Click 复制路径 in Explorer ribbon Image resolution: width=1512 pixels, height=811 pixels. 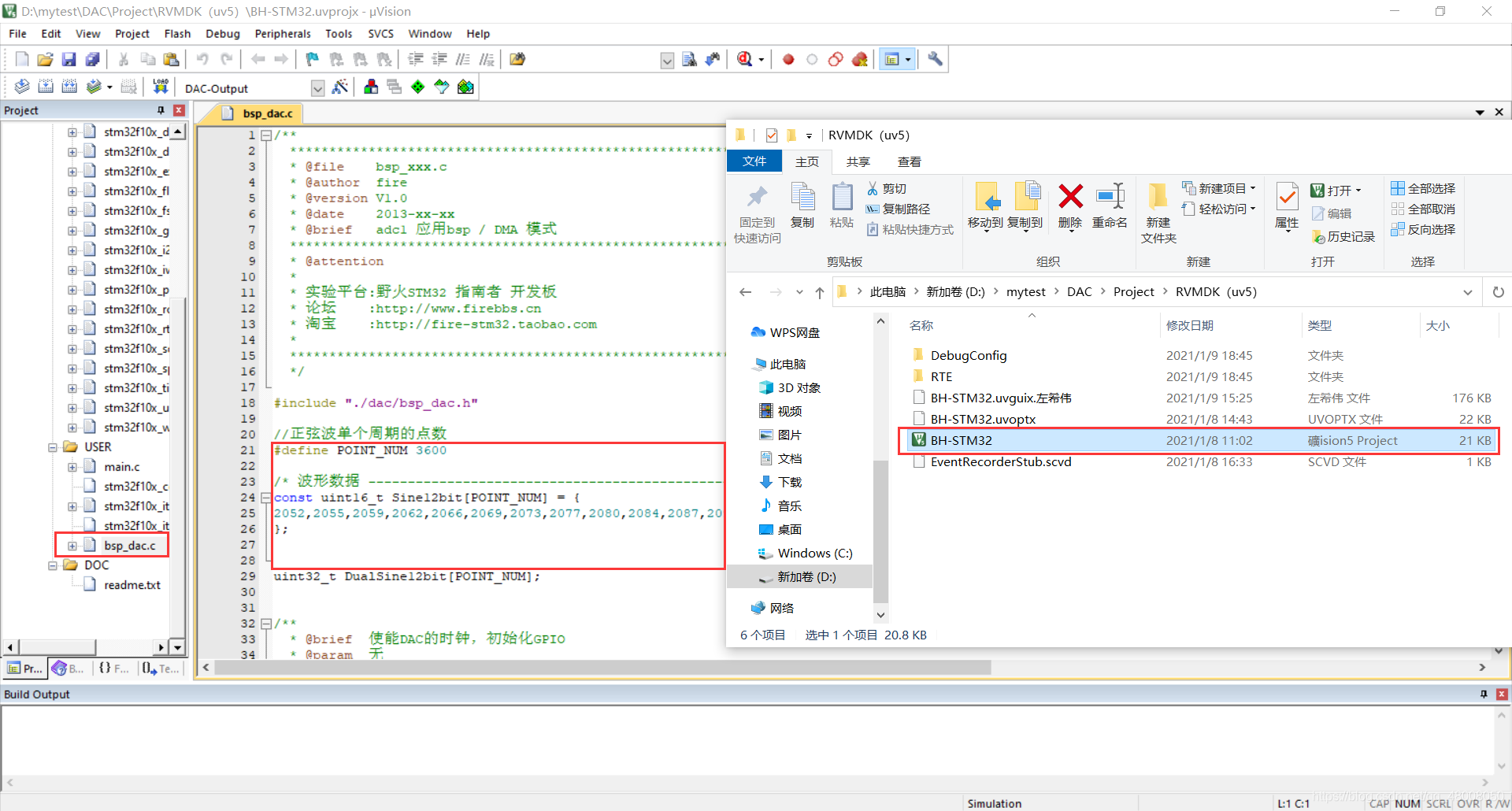pos(899,209)
